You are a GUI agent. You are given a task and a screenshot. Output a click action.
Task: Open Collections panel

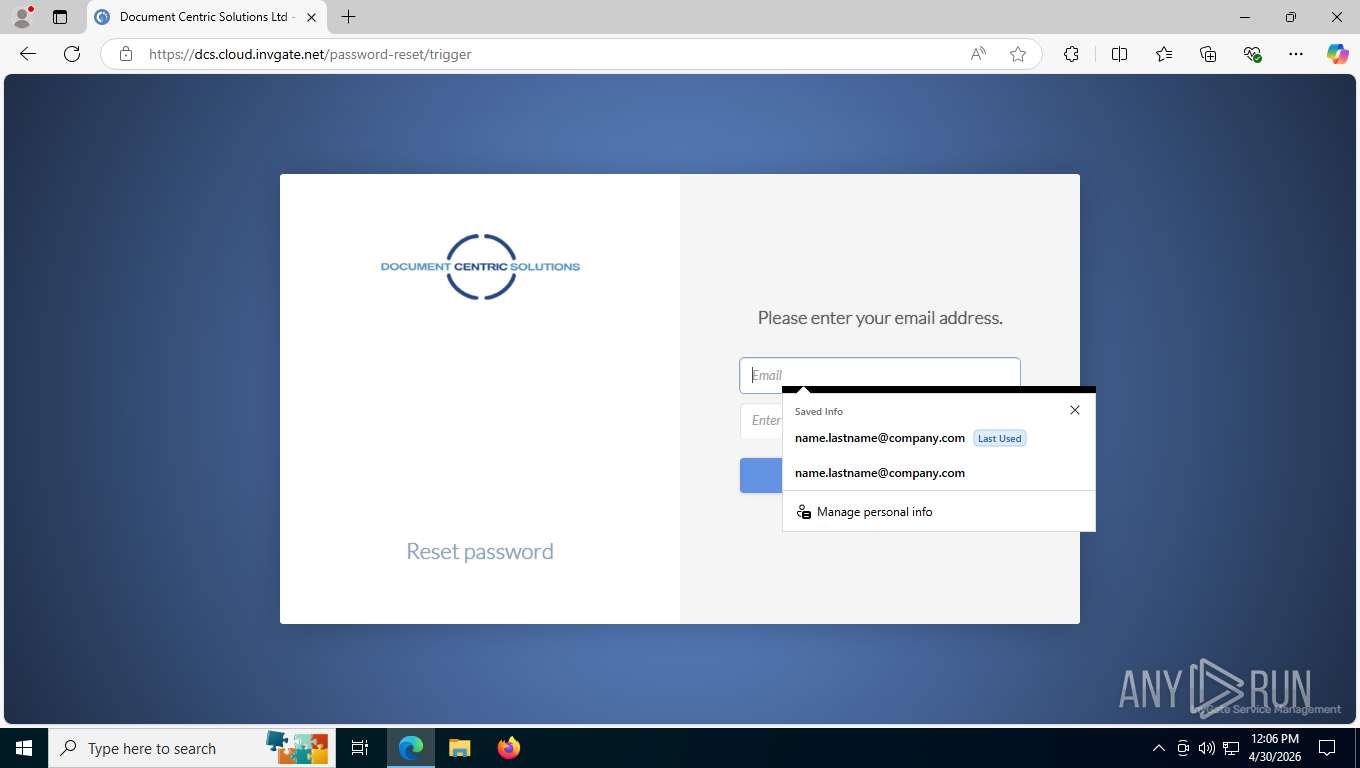point(1208,54)
